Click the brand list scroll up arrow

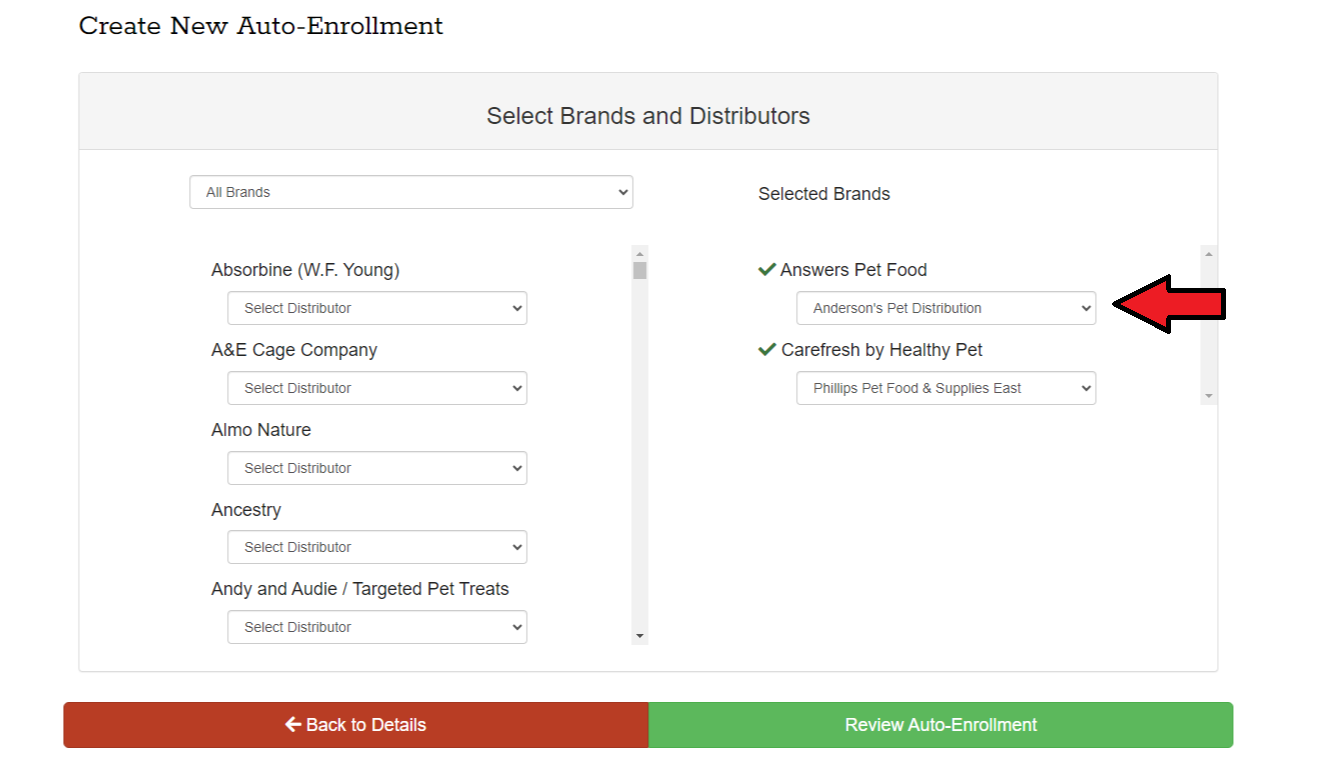[x=640, y=254]
